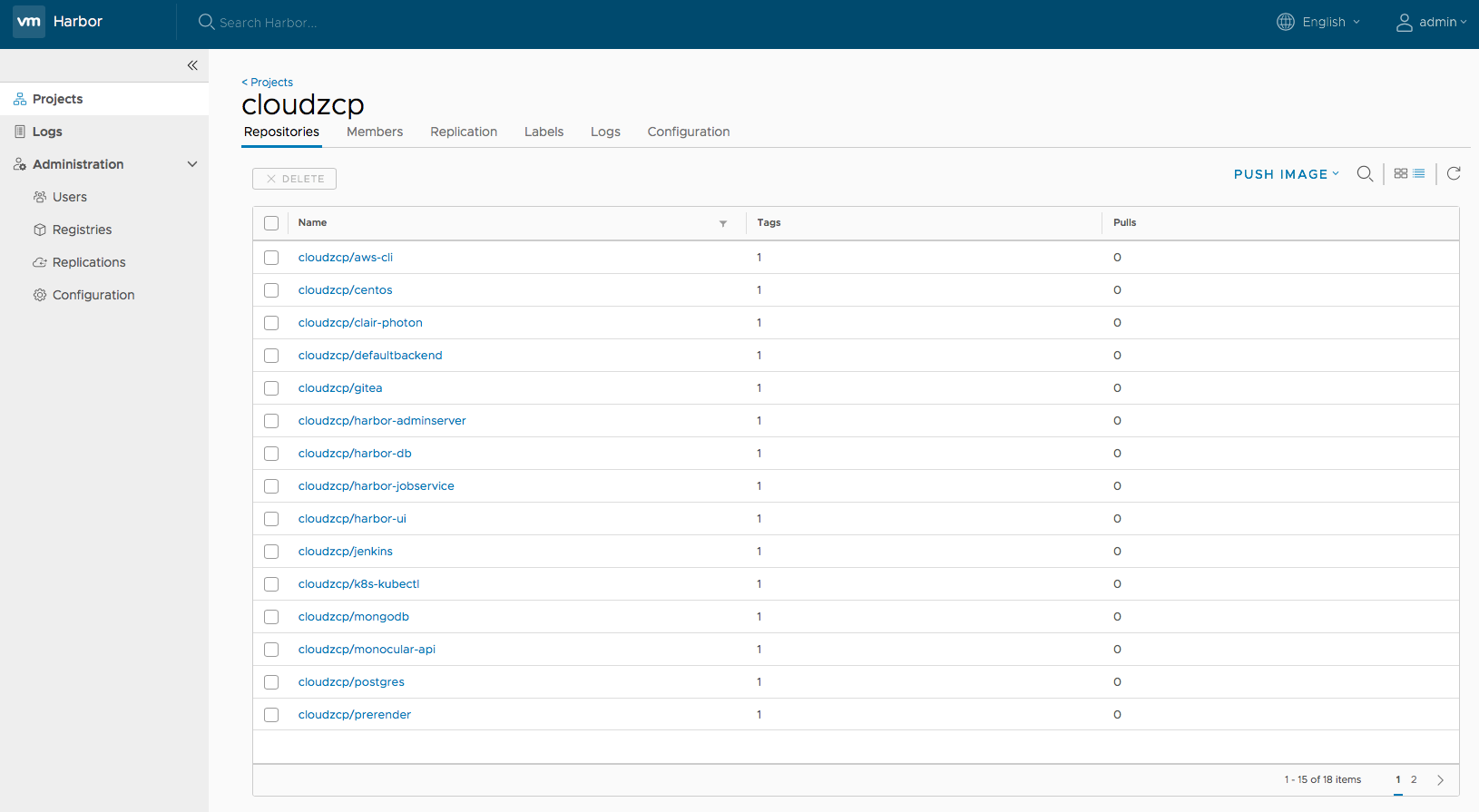
Task: Check the cloudzcp/centos row checkbox
Action: (271, 290)
